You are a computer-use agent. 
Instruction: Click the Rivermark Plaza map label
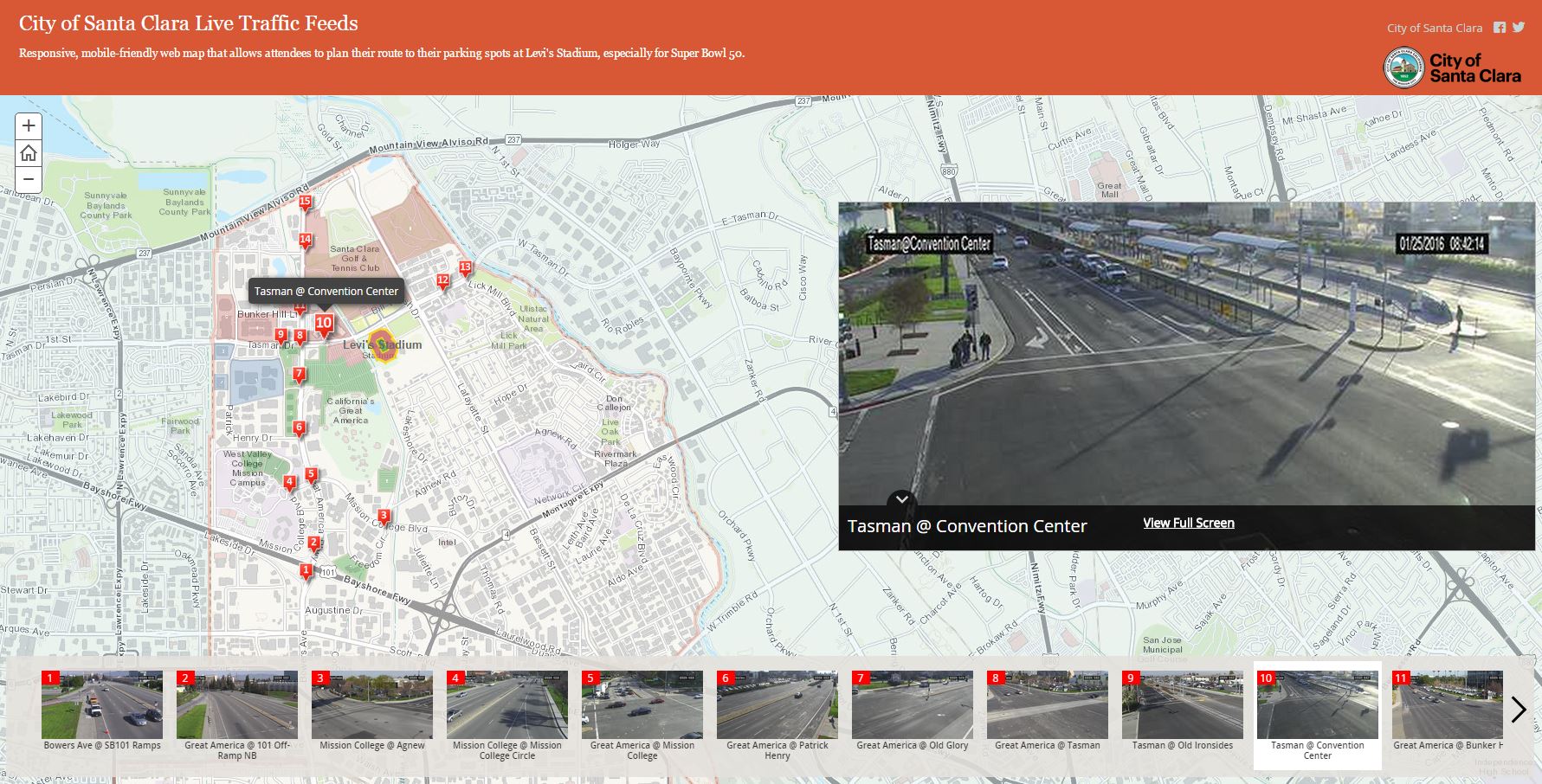(x=616, y=459)
